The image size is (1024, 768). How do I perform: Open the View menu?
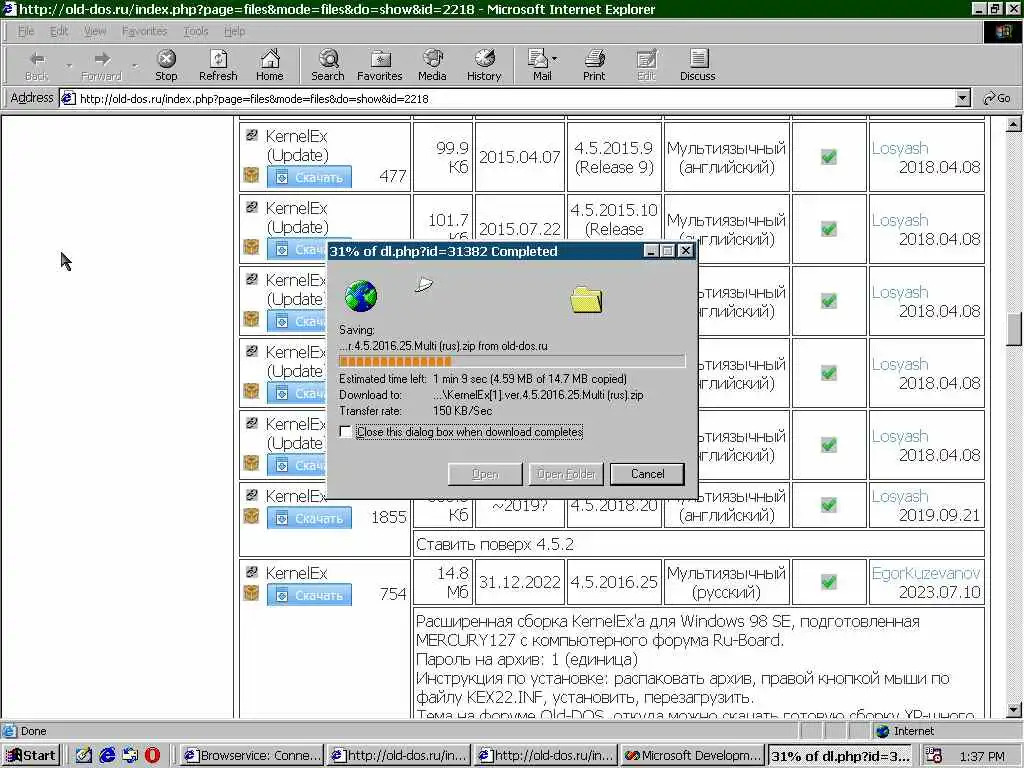95,31
